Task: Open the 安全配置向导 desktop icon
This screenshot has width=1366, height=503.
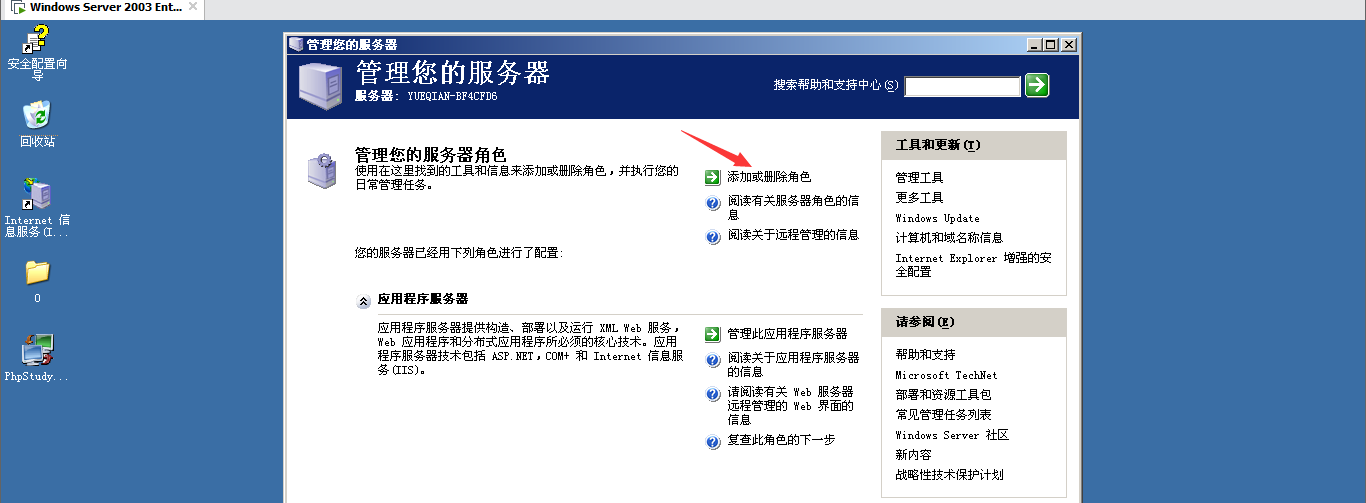Action: pos(37,53)
